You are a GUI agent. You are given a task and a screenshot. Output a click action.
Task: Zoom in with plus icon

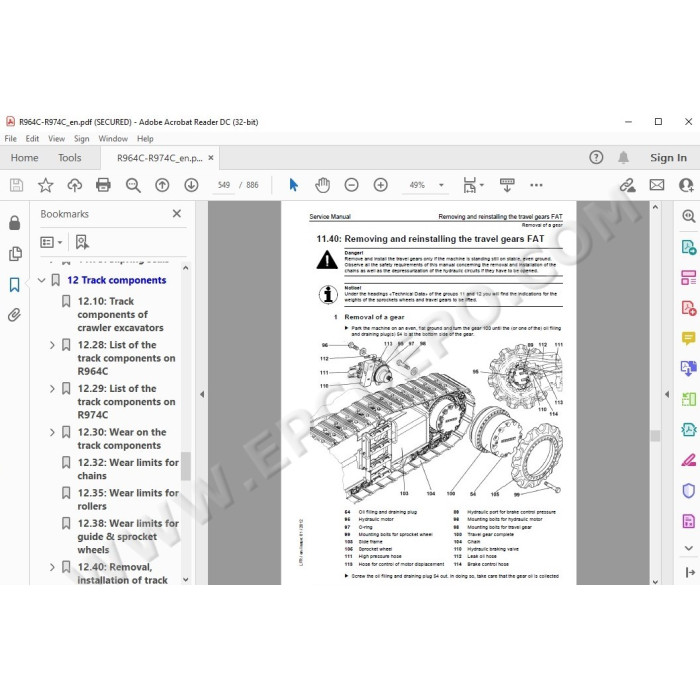point(380,185)
